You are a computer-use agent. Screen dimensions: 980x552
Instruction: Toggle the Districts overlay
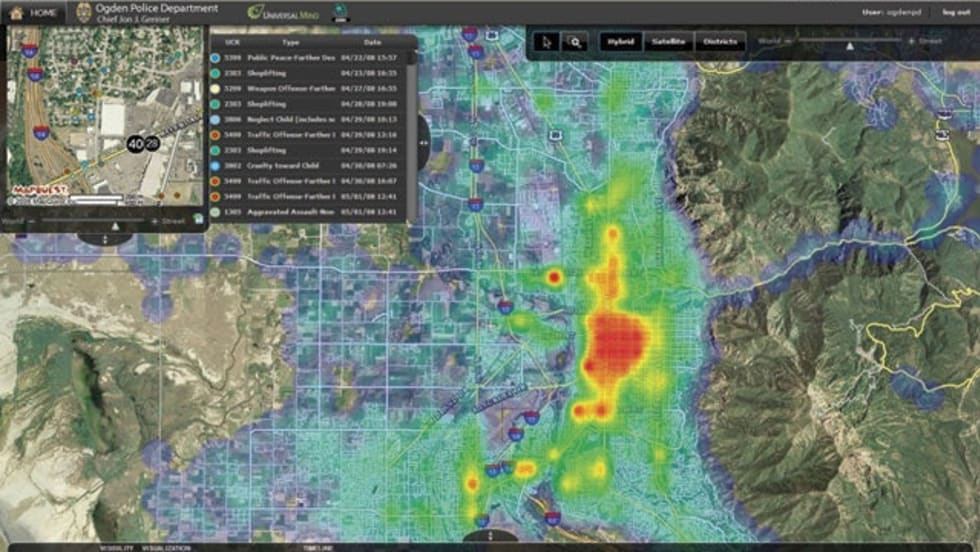point(720,42)
